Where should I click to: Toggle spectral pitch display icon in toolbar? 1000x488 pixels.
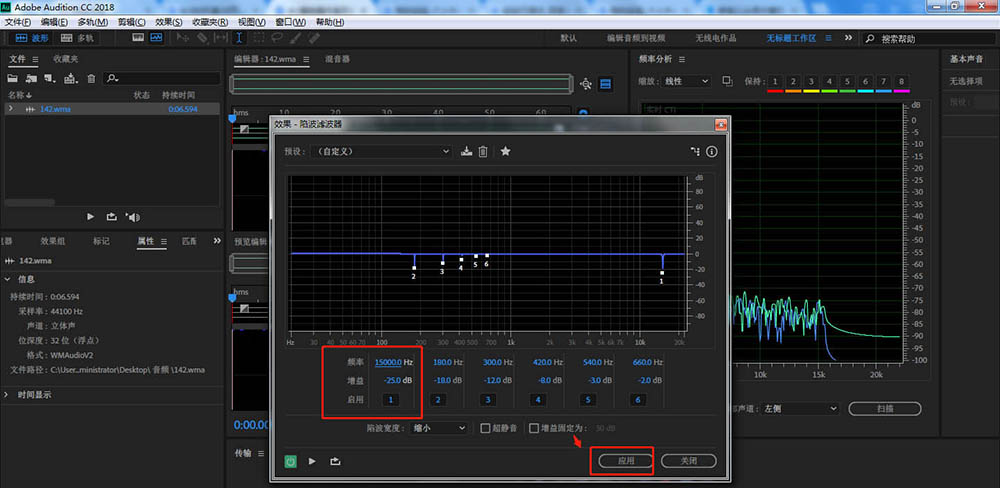coord(156,38)
